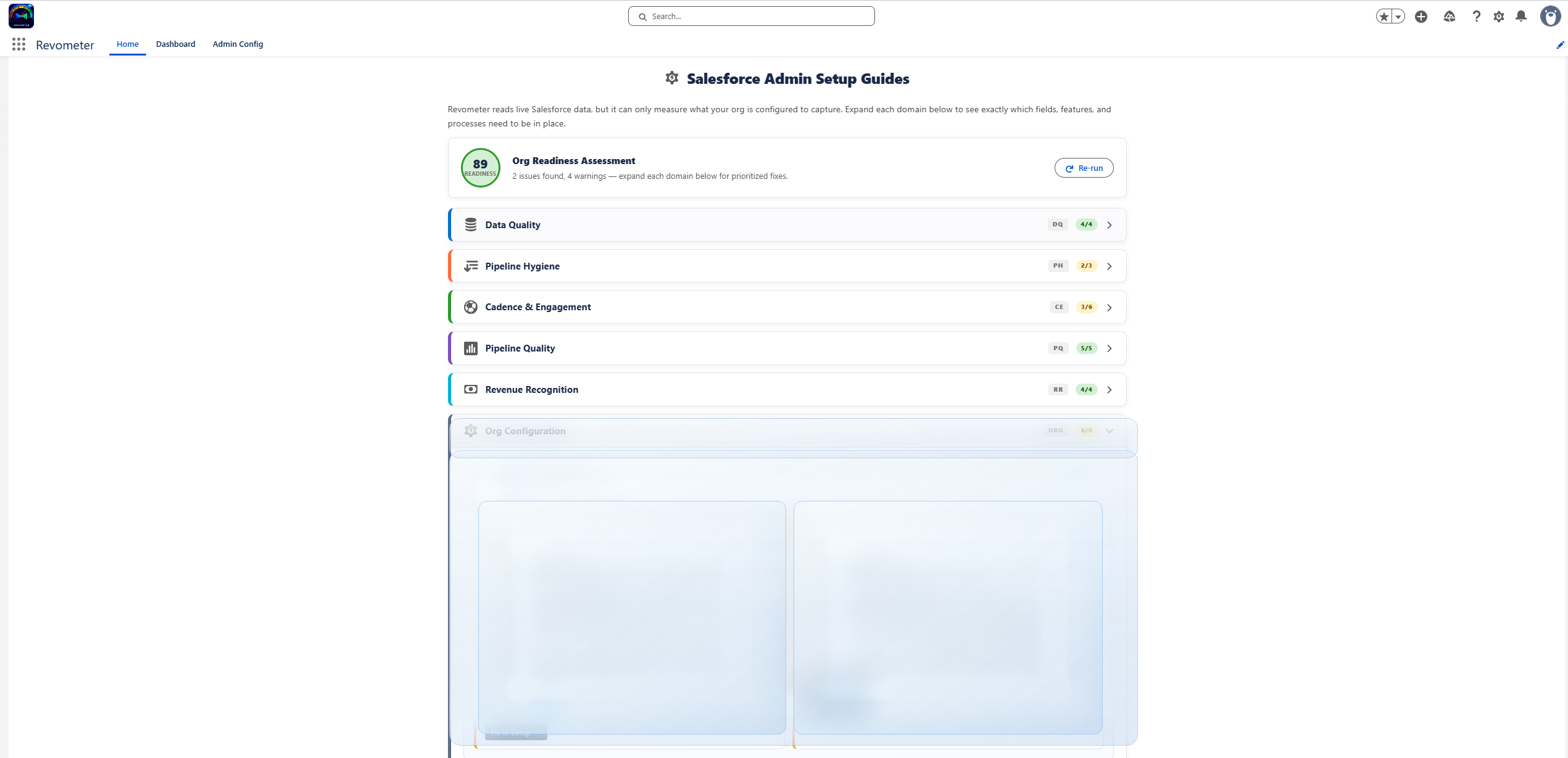Screen dimensions: 1568x758
Task: Click the Revometer app name
Action: [x=65, y=45]
